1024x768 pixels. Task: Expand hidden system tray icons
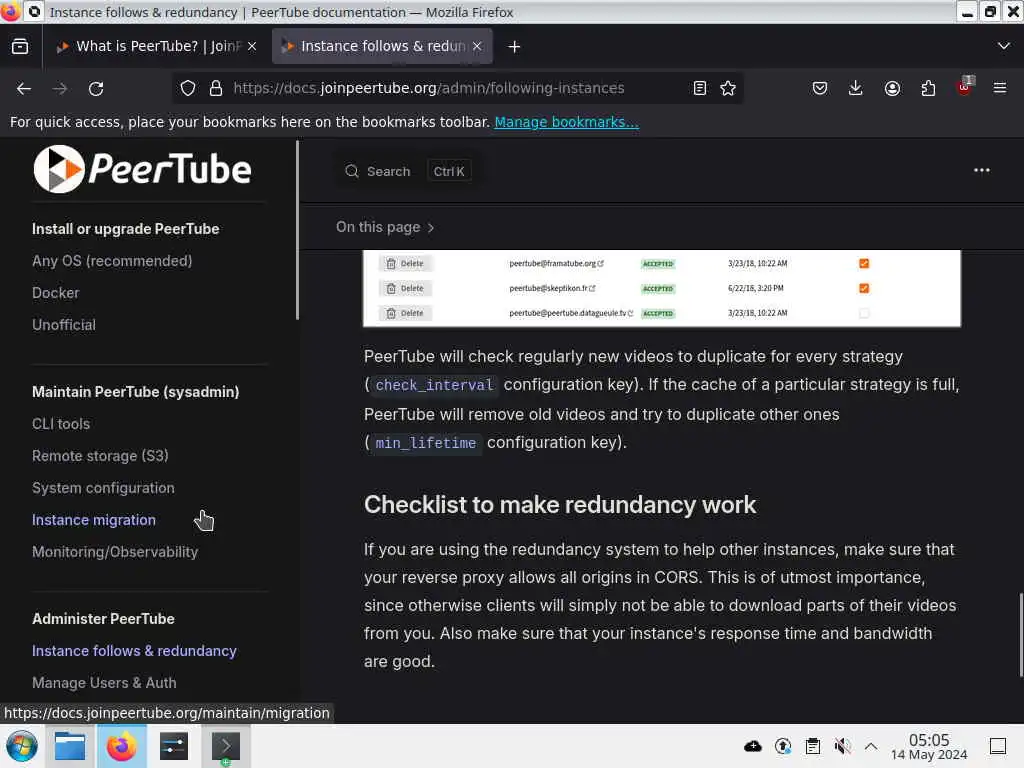click(871, 746)
